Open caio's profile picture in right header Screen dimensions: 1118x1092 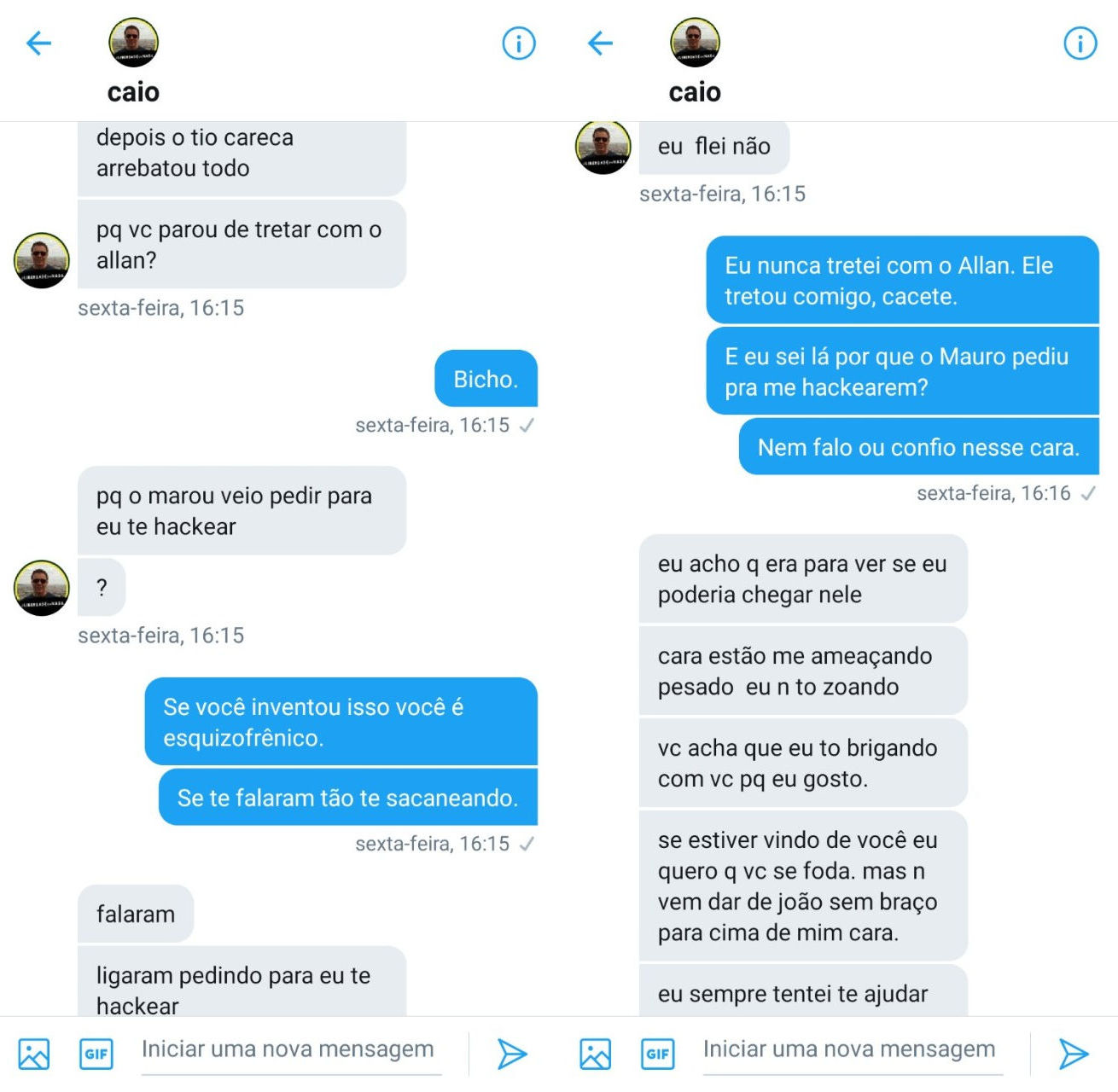coord(695,42)
